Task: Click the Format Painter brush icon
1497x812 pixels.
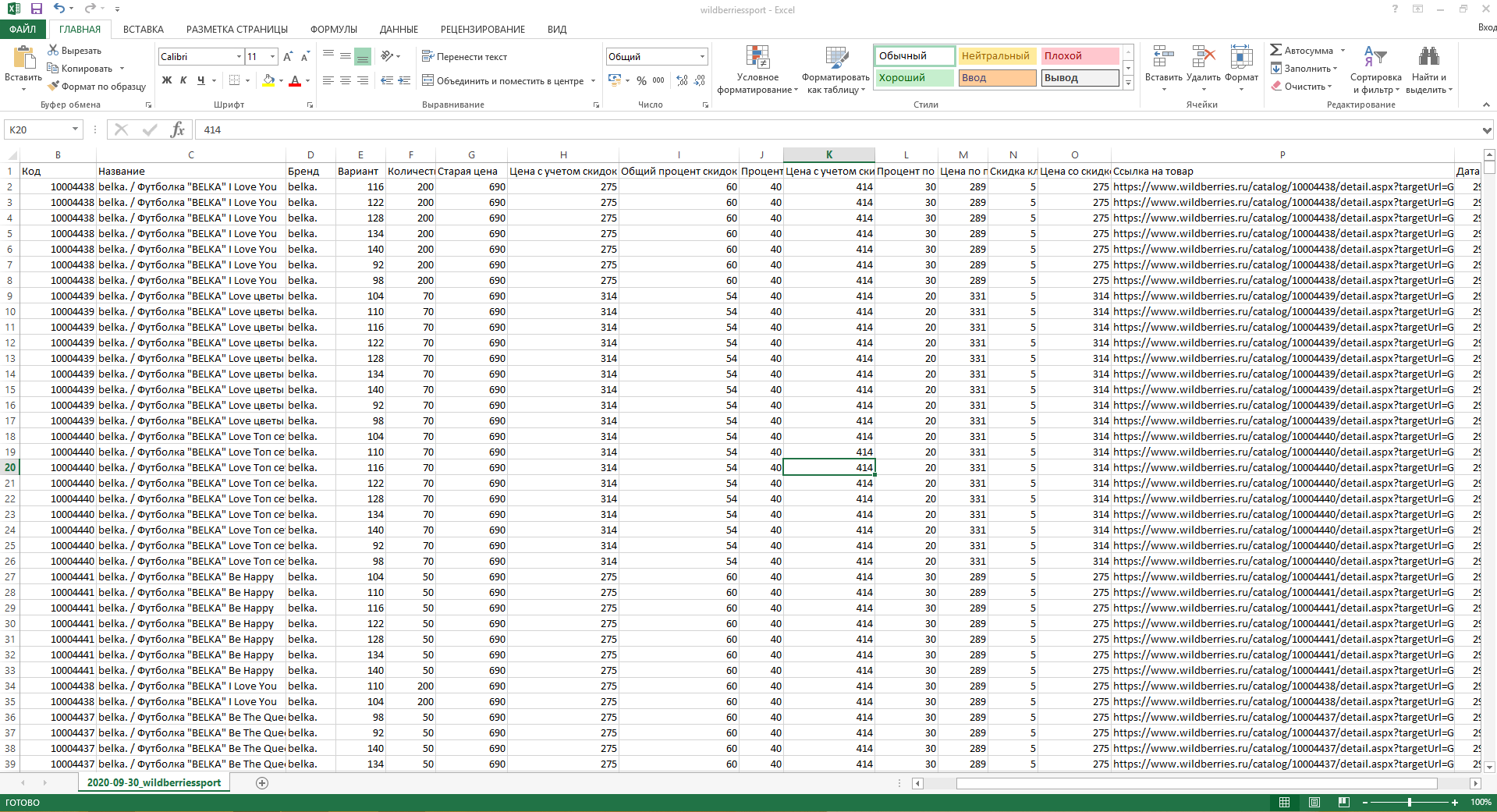Action: coord(53,86)
